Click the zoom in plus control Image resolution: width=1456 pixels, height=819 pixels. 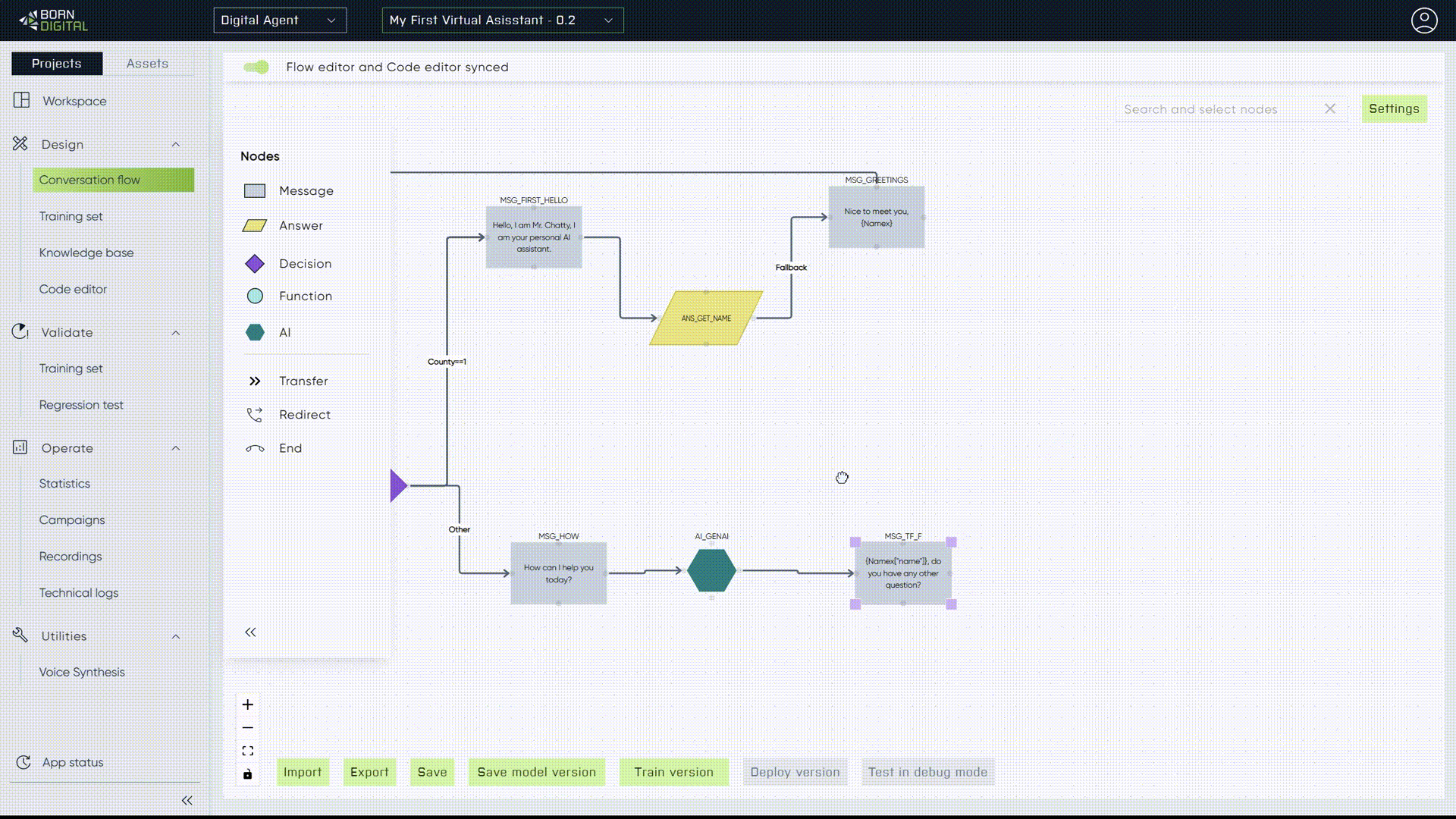point(248,704)
